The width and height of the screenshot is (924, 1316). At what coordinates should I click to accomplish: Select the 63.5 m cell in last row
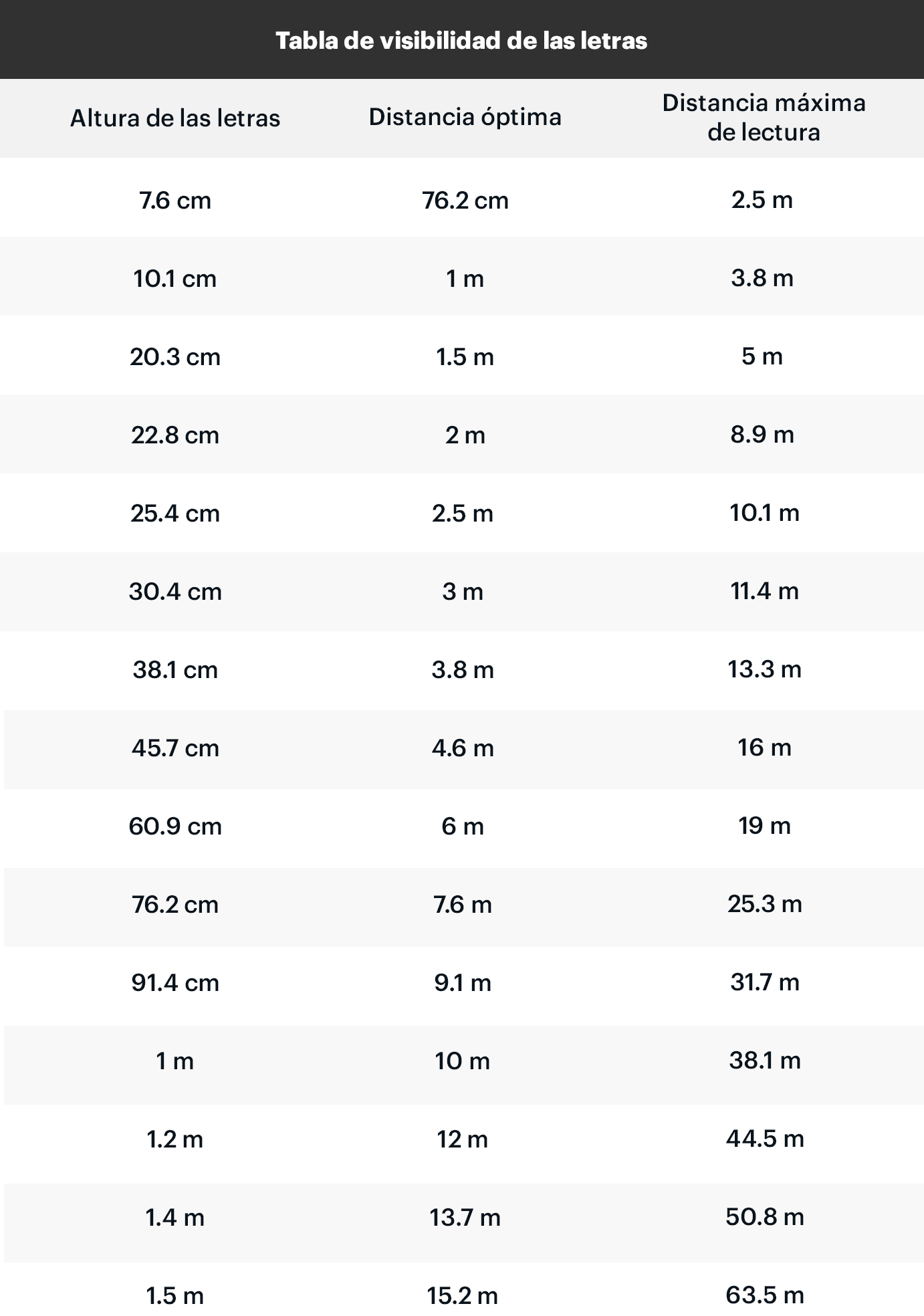coord(765,1295)
